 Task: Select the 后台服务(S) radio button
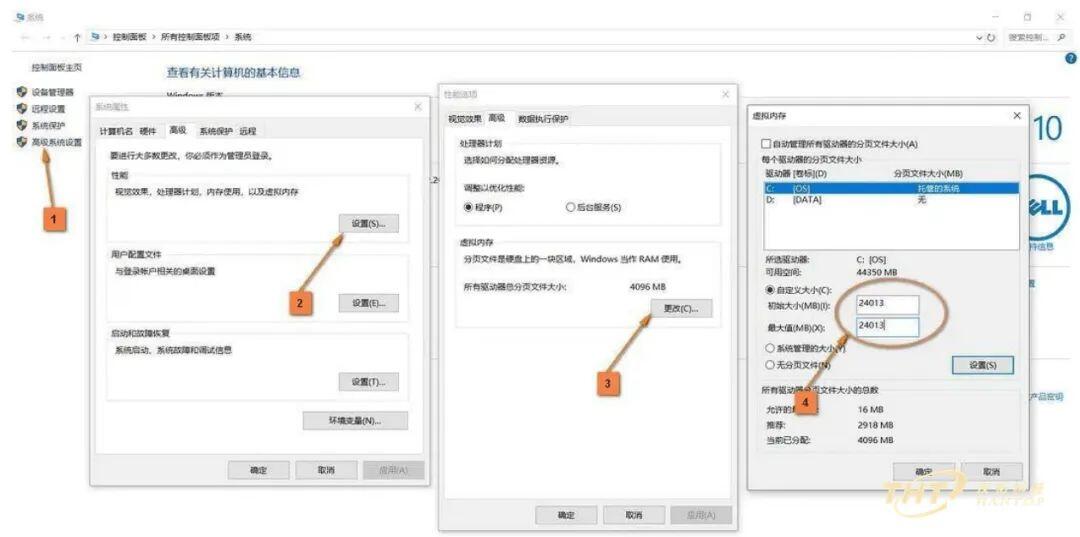tap(570, 207)
